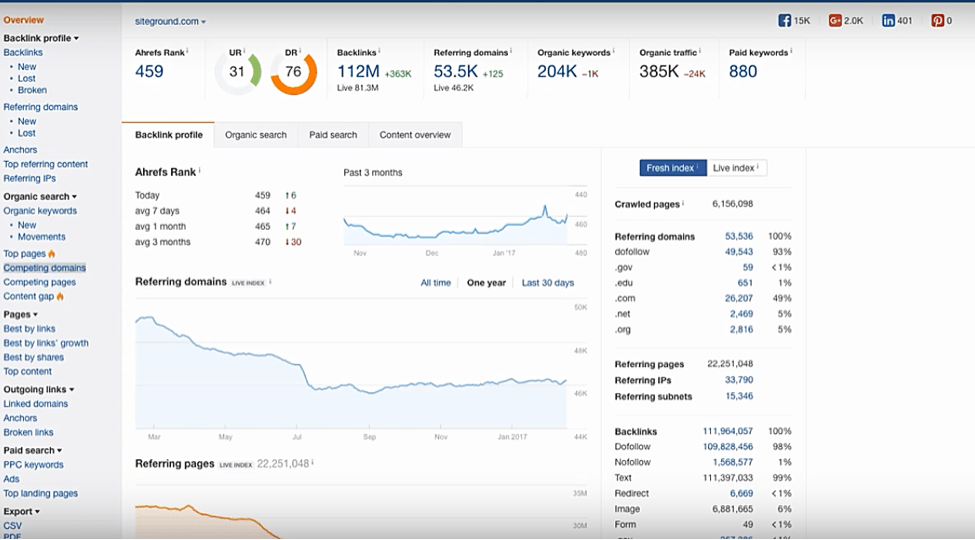This screenshot has height=540, width=975.
Task: Click the flame icon beside Top pages
Action: (x=52, y=254)
